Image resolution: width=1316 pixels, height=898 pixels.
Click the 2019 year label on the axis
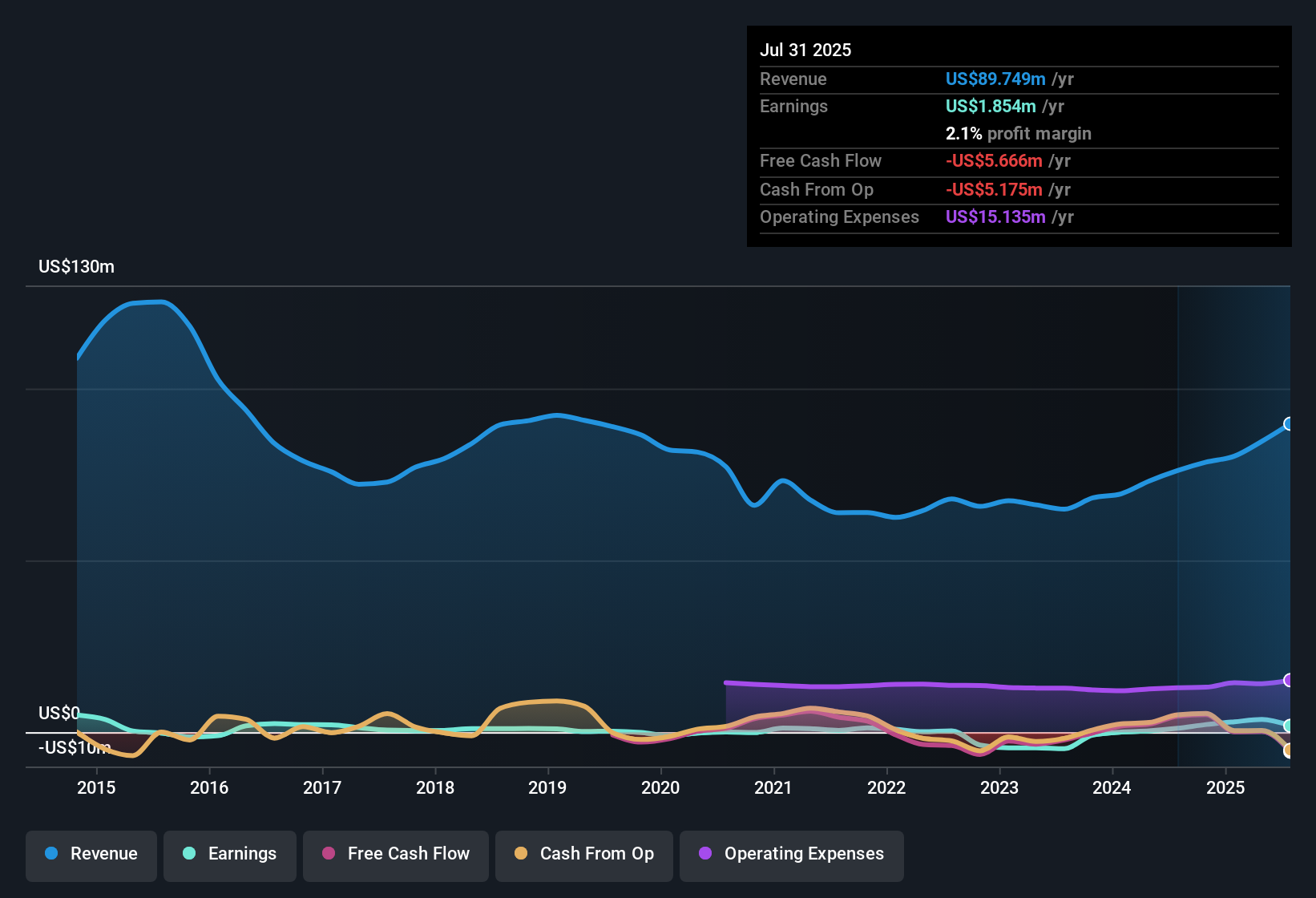547,788
